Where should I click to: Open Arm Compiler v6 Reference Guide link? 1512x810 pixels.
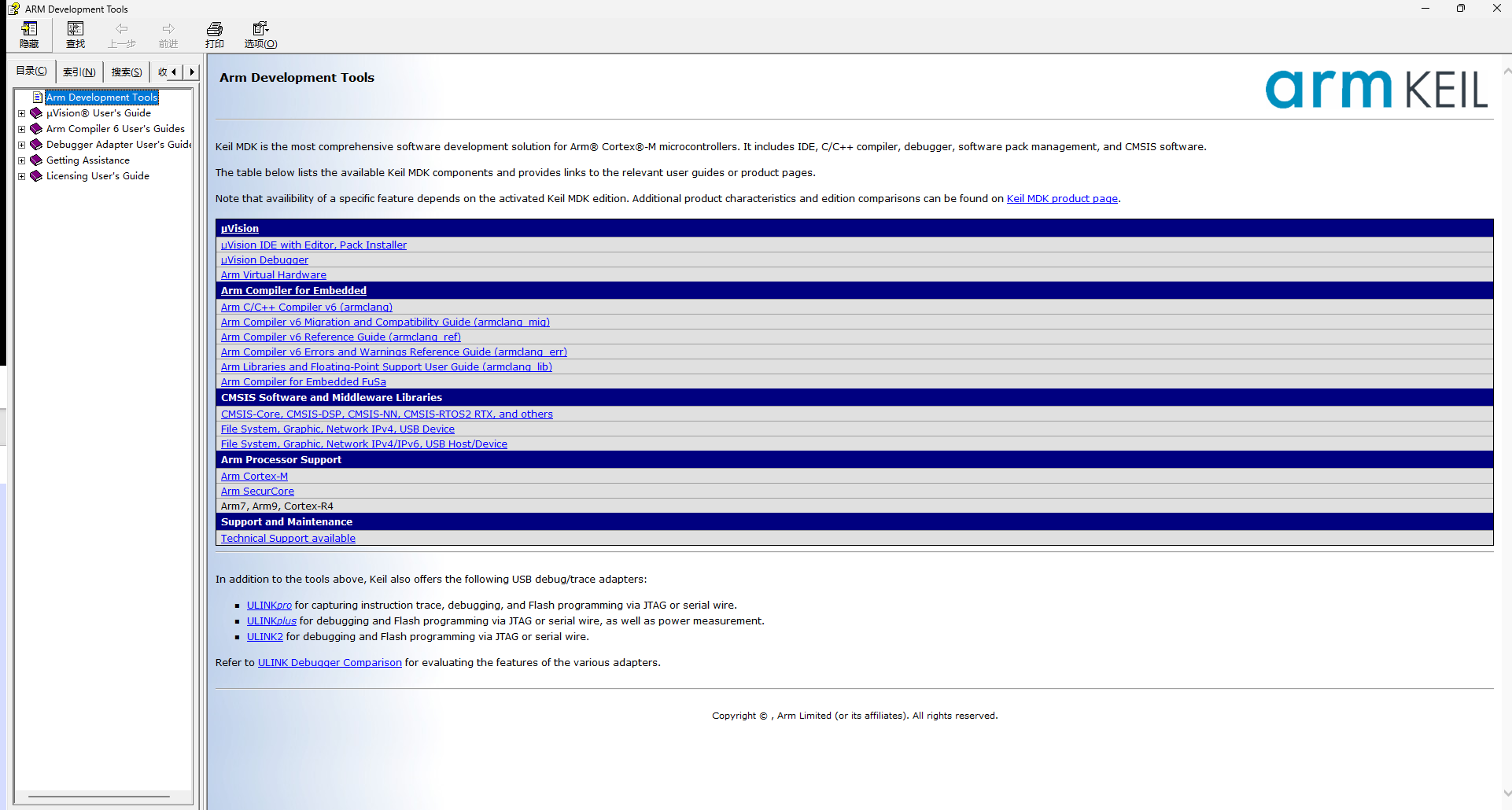(341, 337)
